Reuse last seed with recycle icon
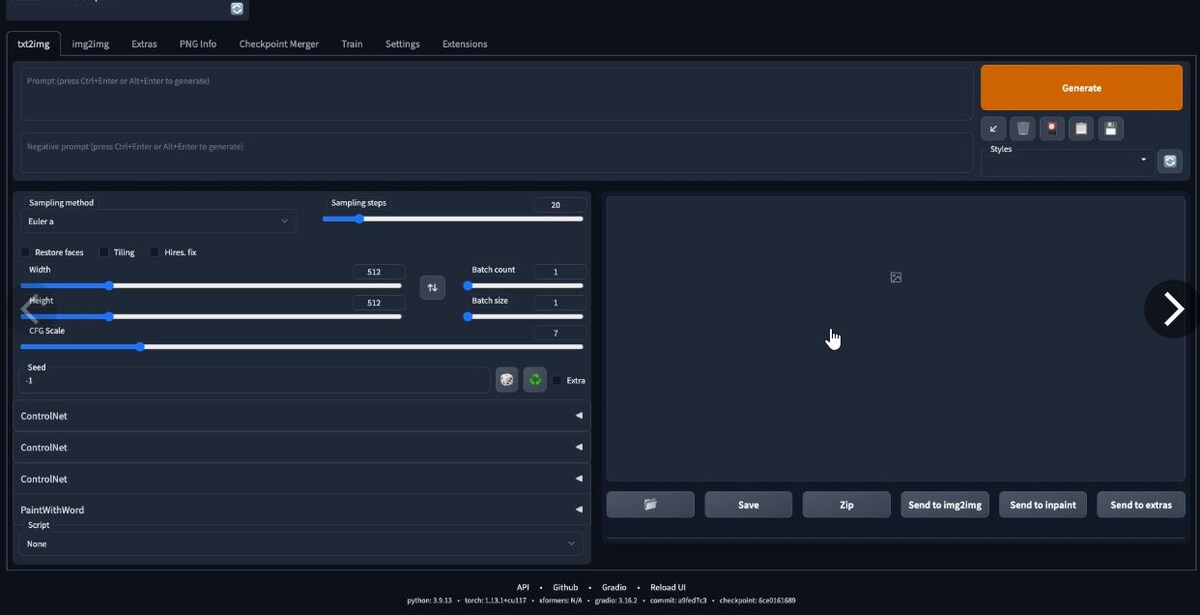 pos(535,380)
